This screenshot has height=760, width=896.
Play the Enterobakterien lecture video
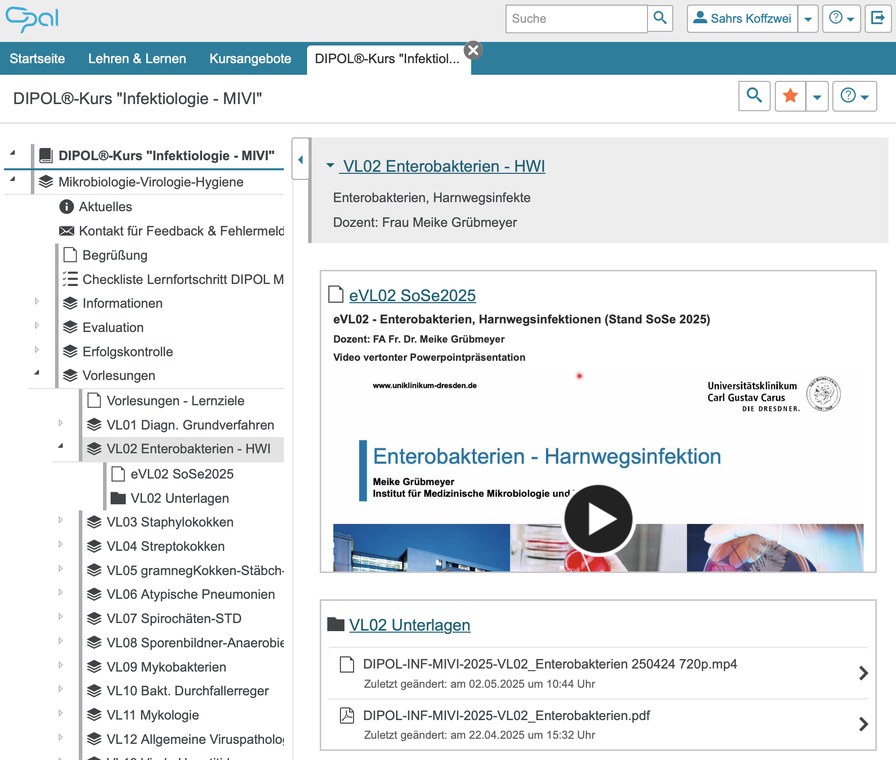click(x=598, y=519)
